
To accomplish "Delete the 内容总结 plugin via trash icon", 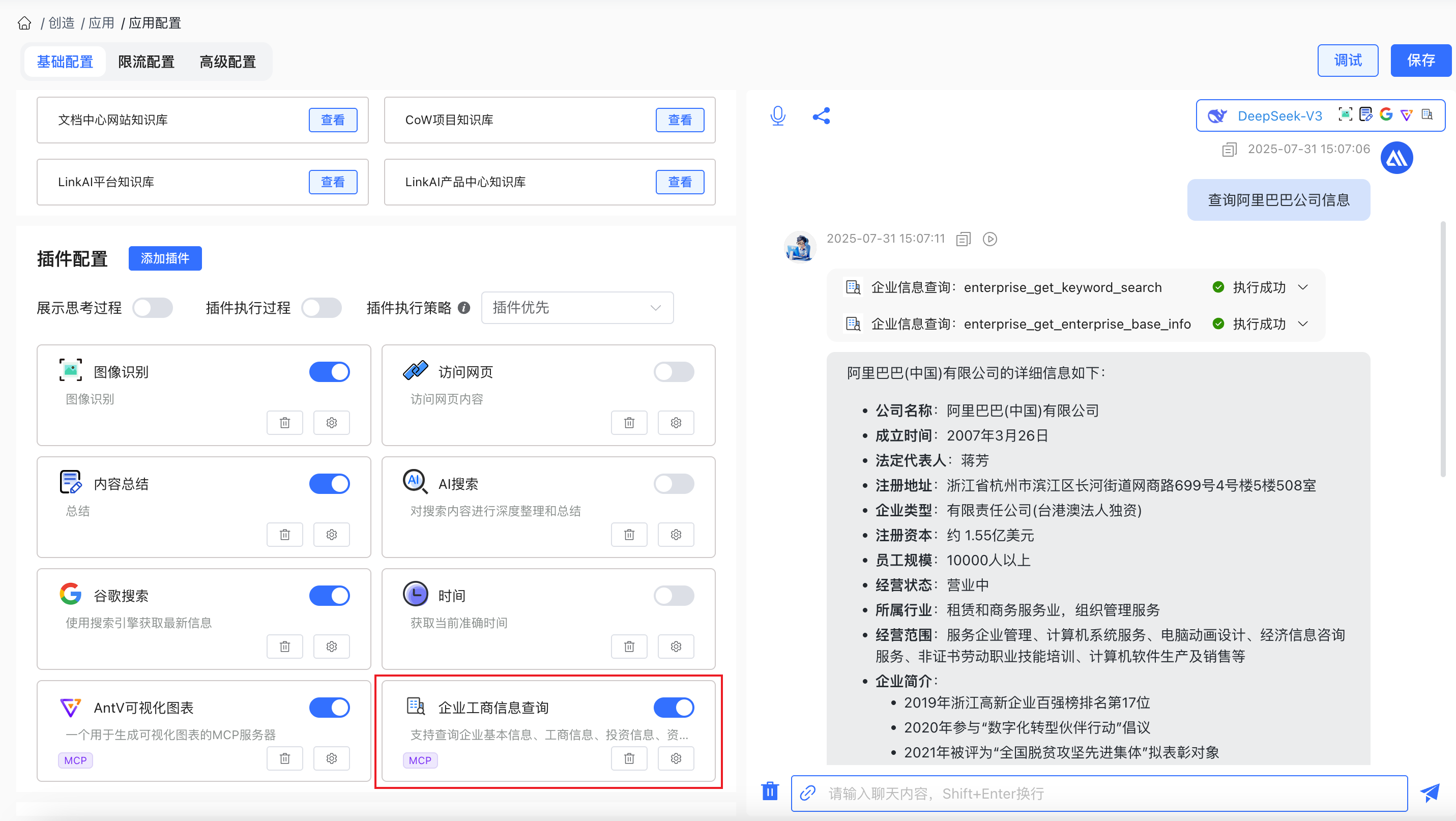I will [285, 535].
